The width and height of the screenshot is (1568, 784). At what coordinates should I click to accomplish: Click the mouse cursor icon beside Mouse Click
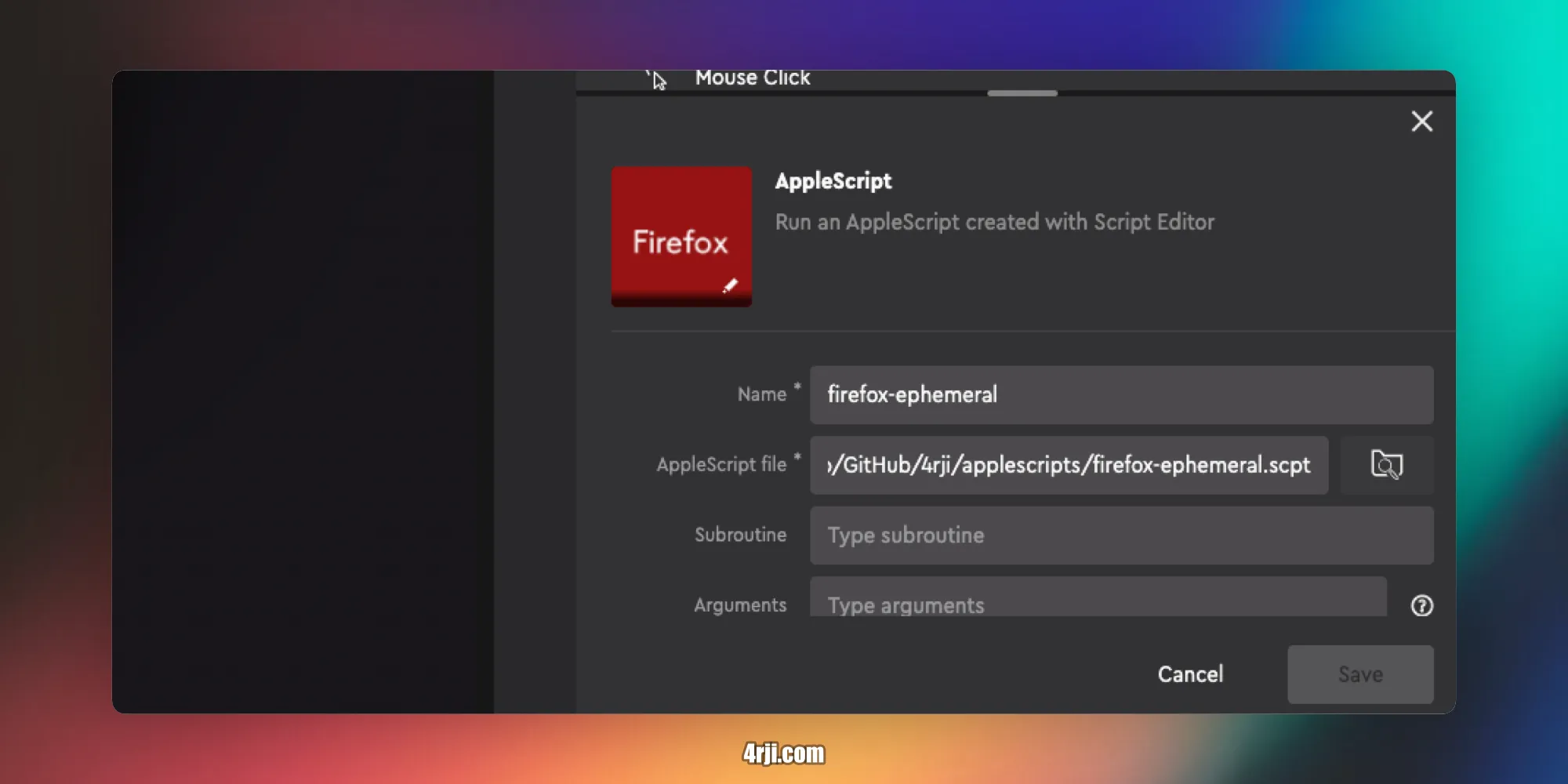pos(657,79)
